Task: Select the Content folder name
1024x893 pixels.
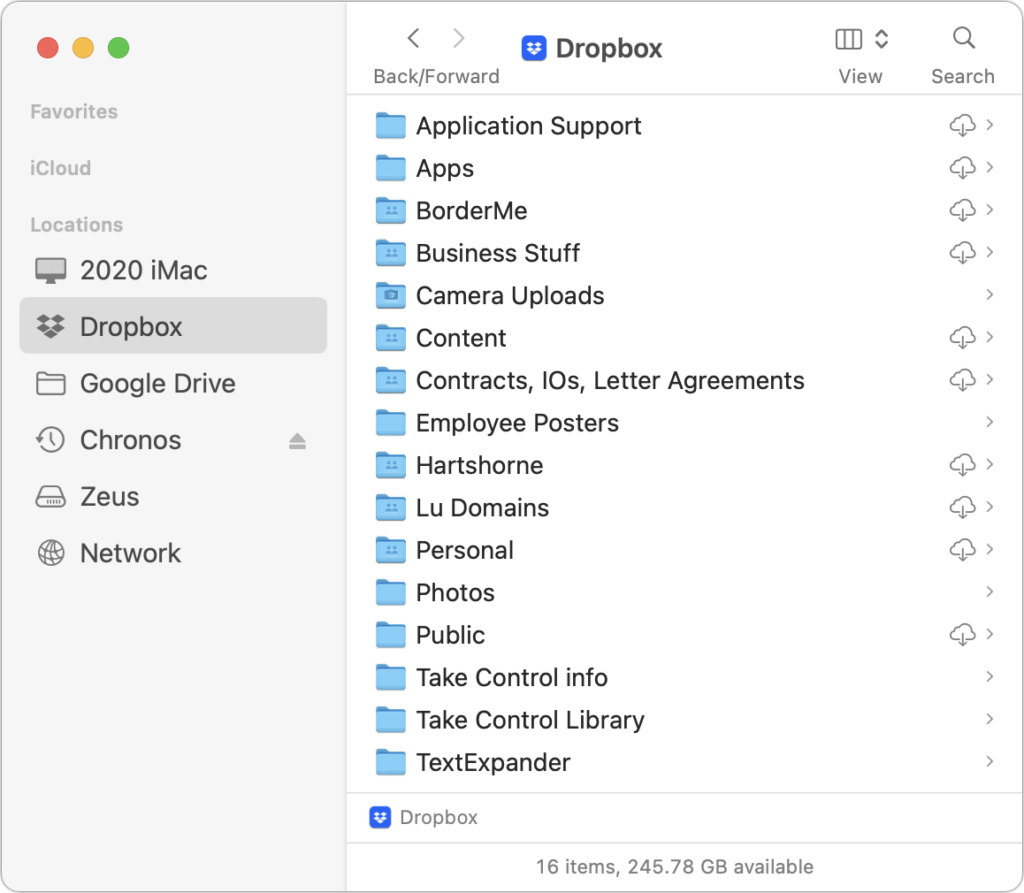Action: click(461, 338)
